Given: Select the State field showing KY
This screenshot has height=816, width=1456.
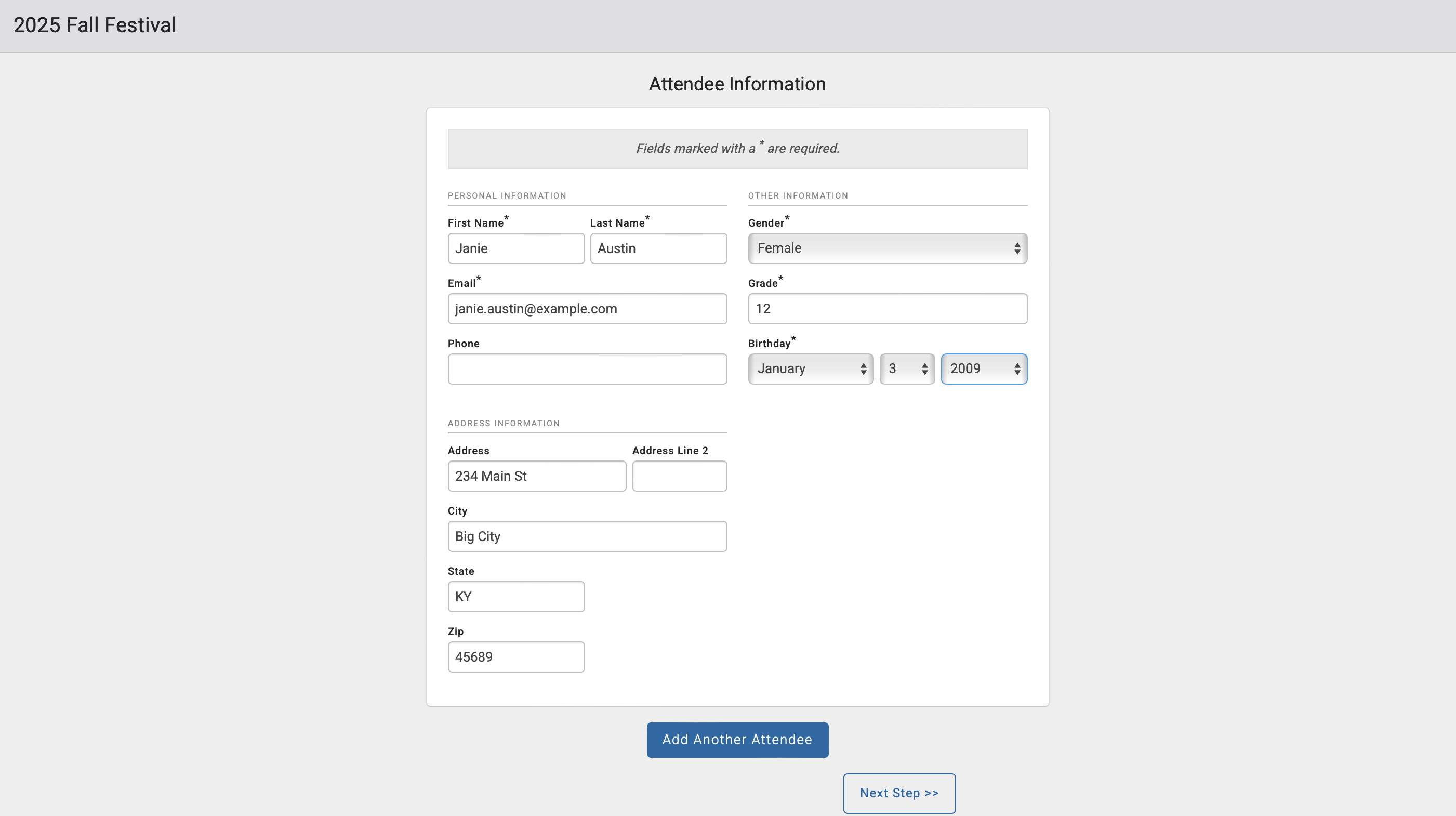Looking at the screenshot, I should (515, 596).
